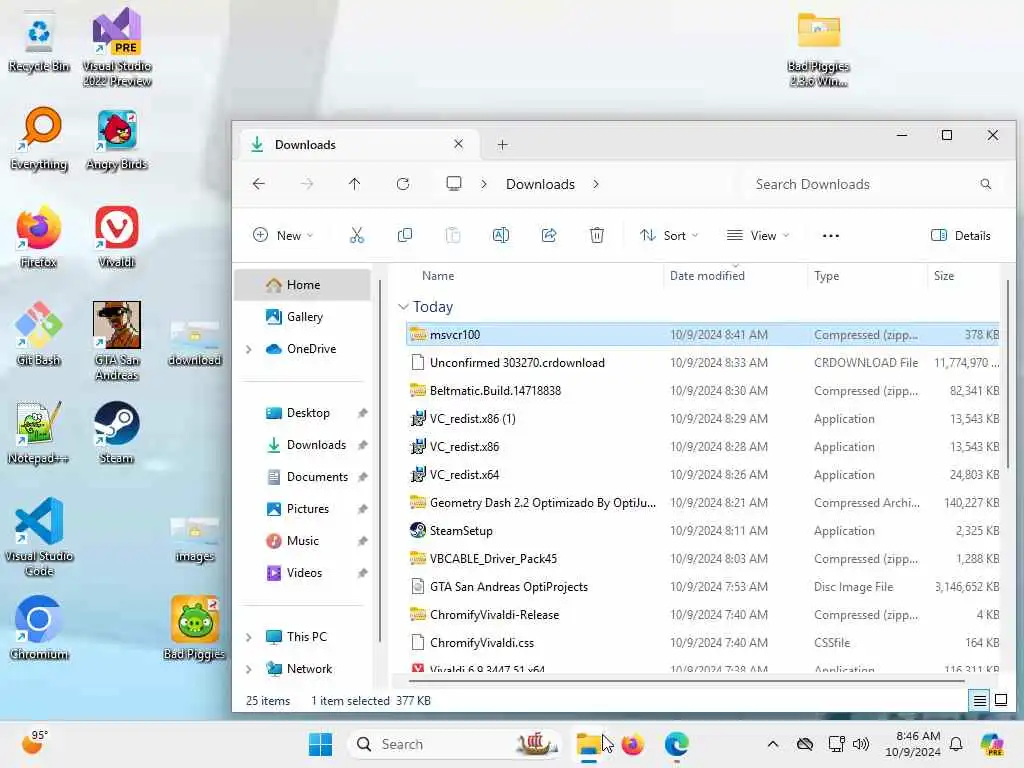Viewport: 1024px width, 768px height.
Task: Click the taskbar Search box
Action: tap(456, 744)
